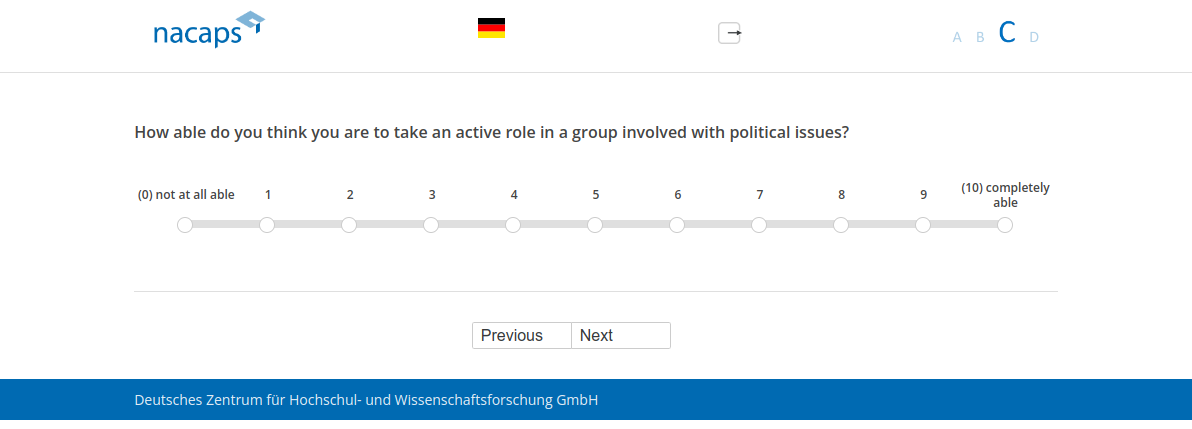This screenshot has height=429, width=1192.
Task: Proceed with the Next button
Action: [x=620, y=336]
